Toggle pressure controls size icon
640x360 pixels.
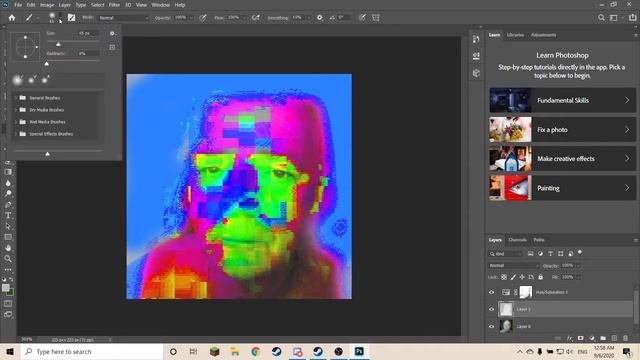coord(362,18)
